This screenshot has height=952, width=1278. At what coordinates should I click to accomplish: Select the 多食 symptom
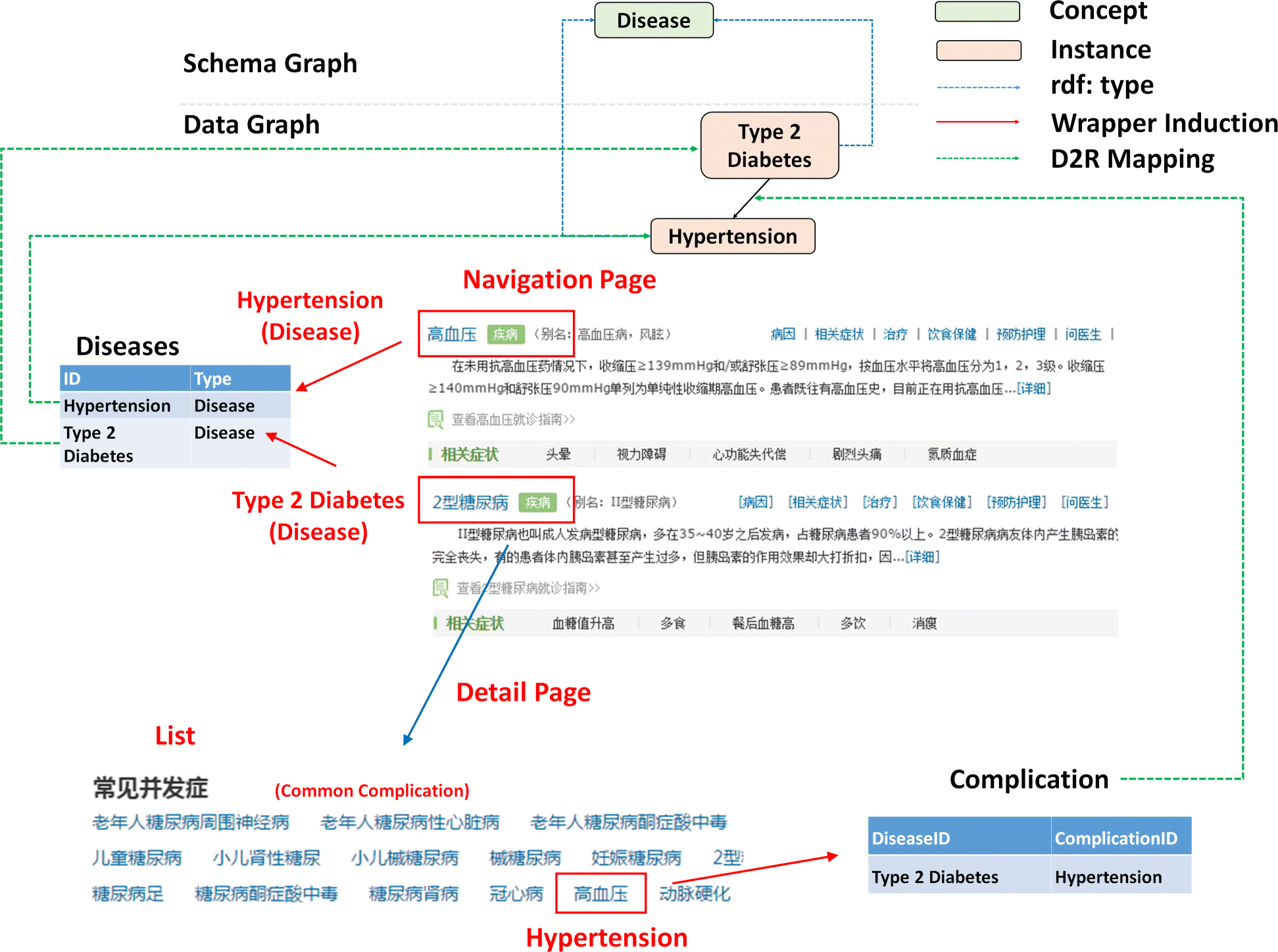(x=673, y=623)
